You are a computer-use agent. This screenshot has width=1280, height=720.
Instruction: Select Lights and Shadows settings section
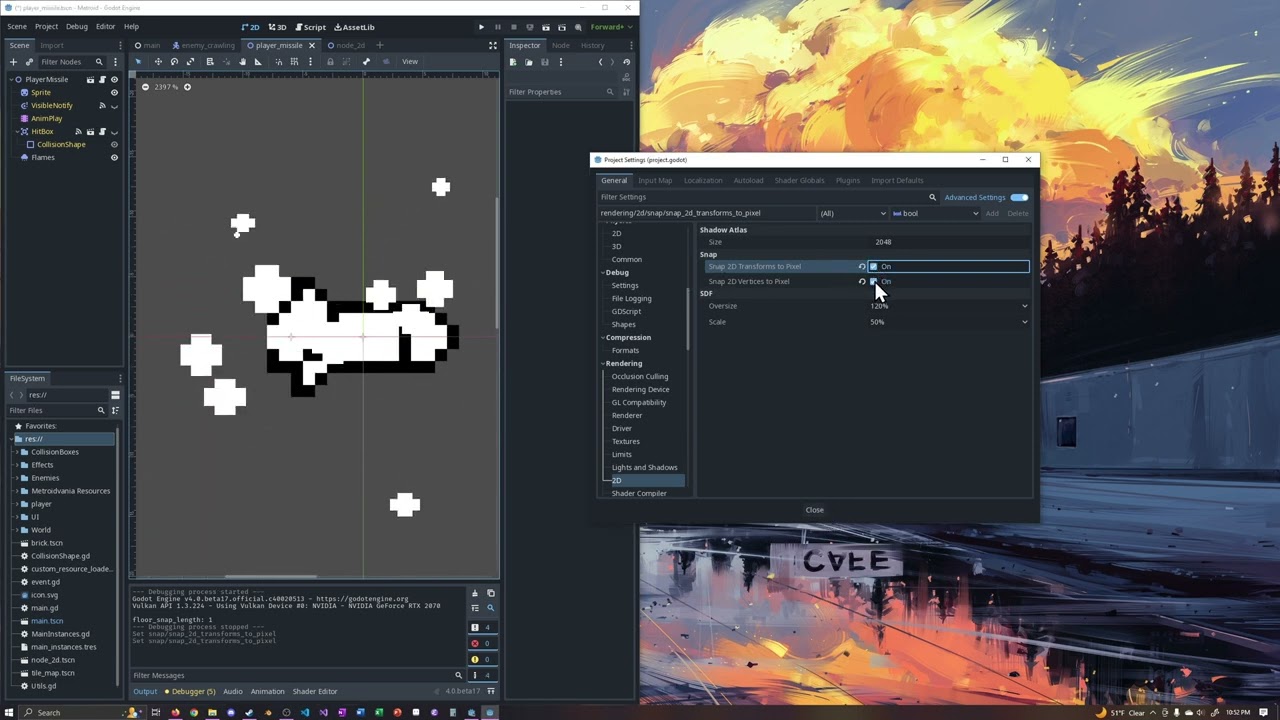[644, 468]
